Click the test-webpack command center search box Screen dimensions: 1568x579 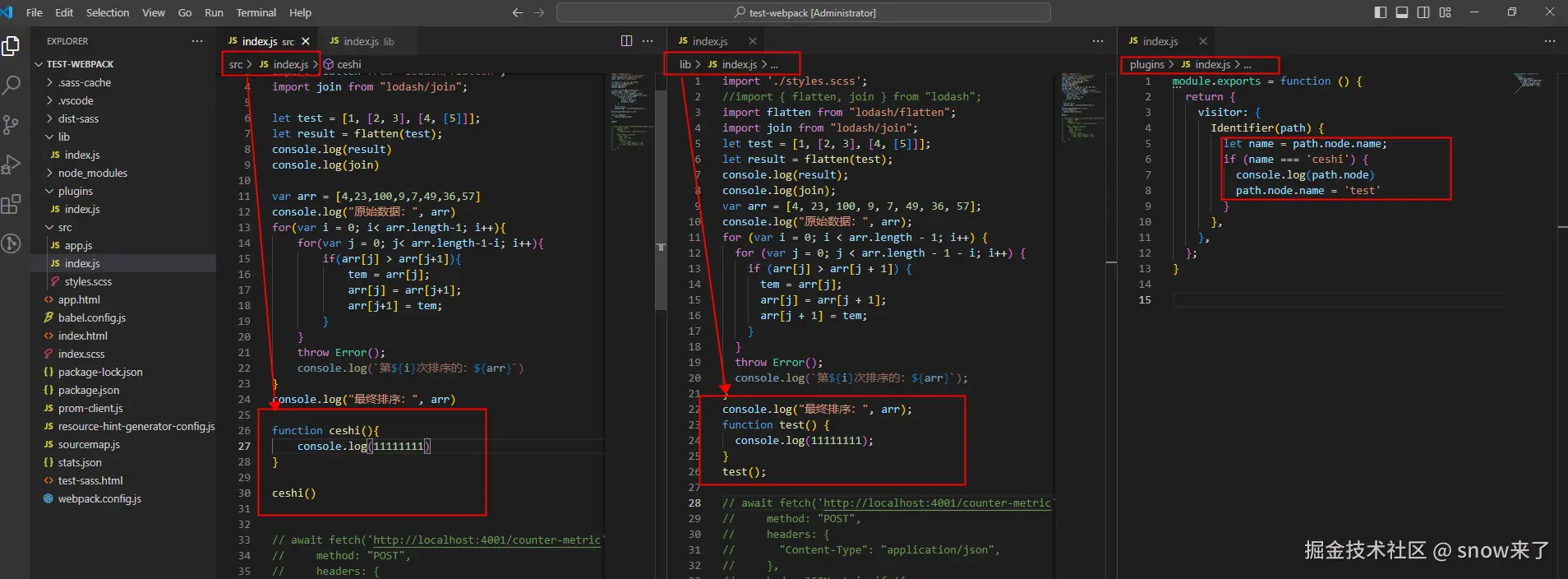[x=804, y=12]
